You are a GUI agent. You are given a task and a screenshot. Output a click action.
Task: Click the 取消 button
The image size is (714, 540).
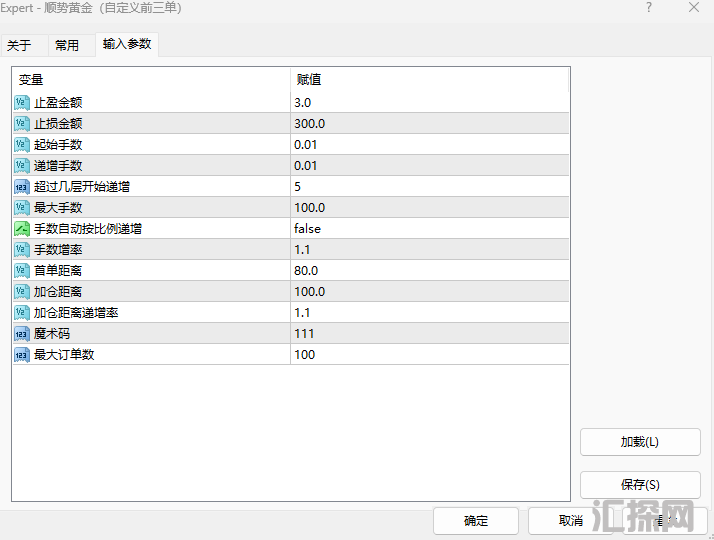[x=570, y=520]
